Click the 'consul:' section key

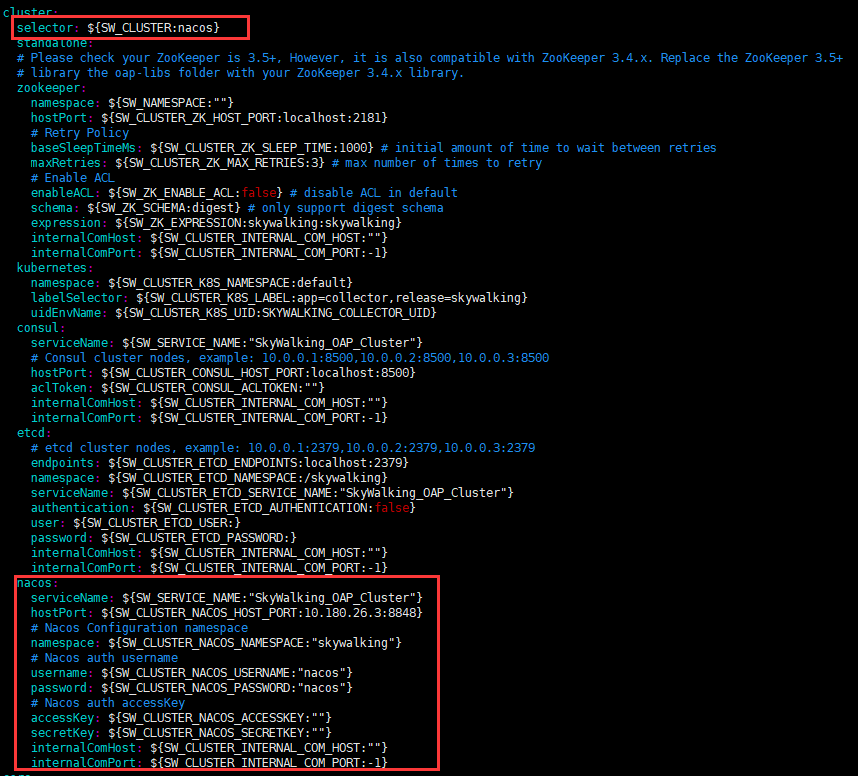[x=41, y=328]
